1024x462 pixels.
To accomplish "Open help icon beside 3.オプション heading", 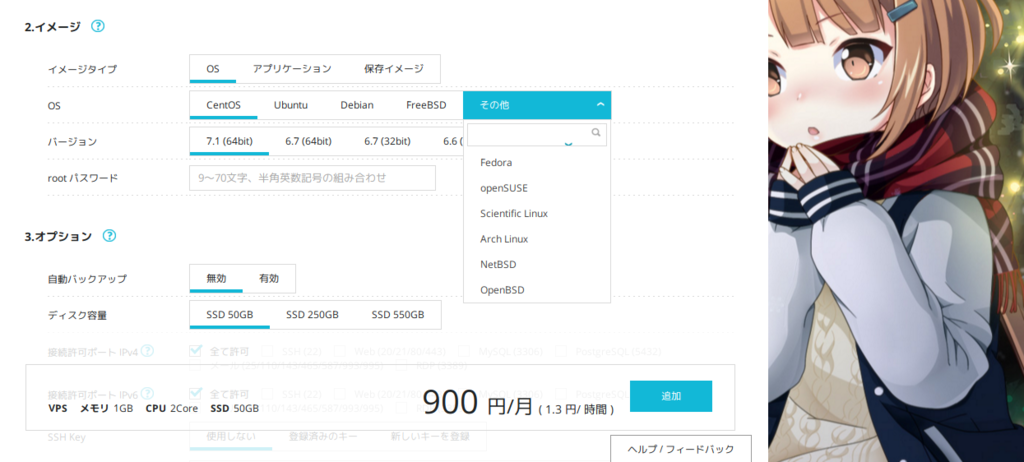I will tap(109, 236).
